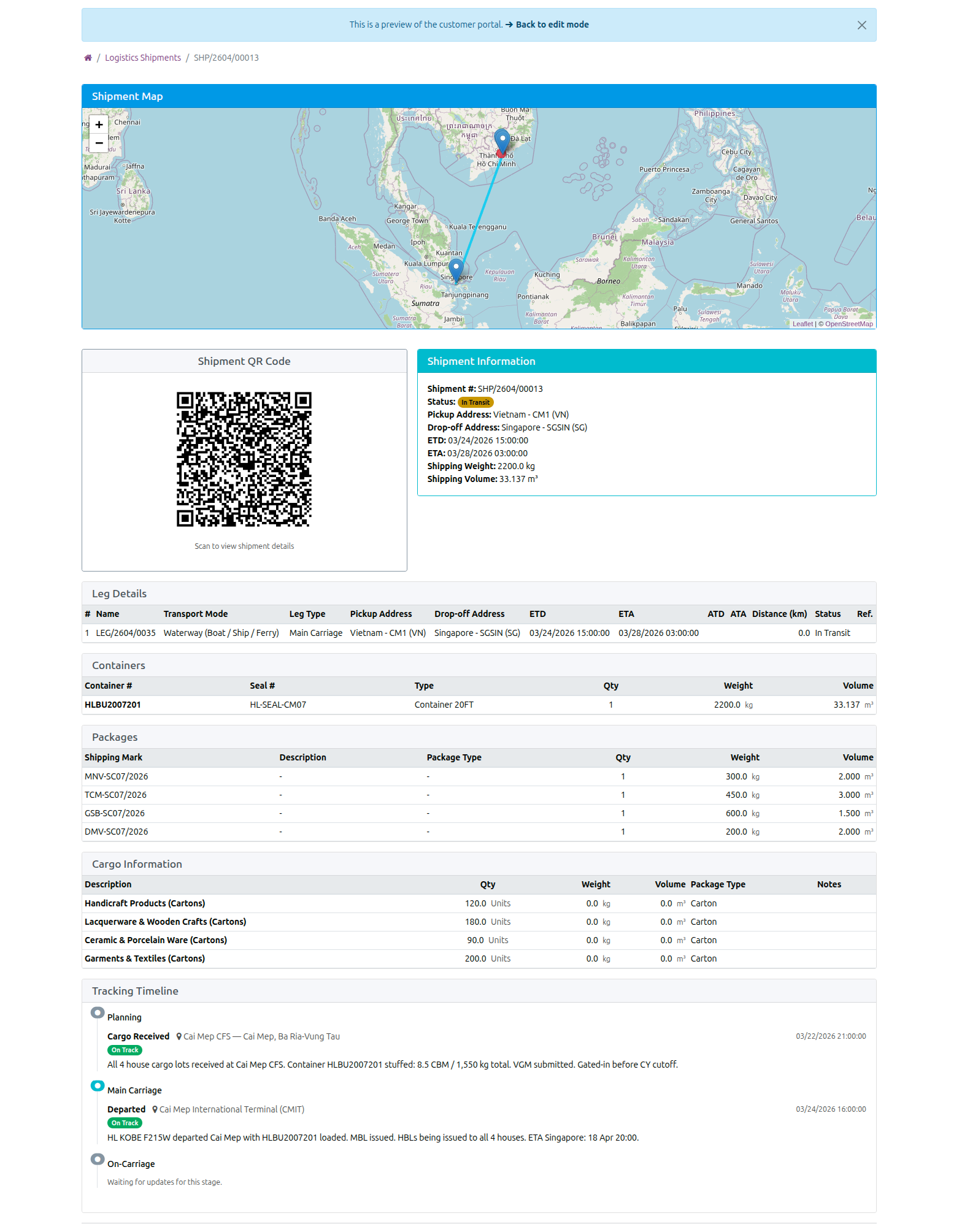Zoom out on the shipment map
This screenshot has height=1232, width=962.
(99, 143)
